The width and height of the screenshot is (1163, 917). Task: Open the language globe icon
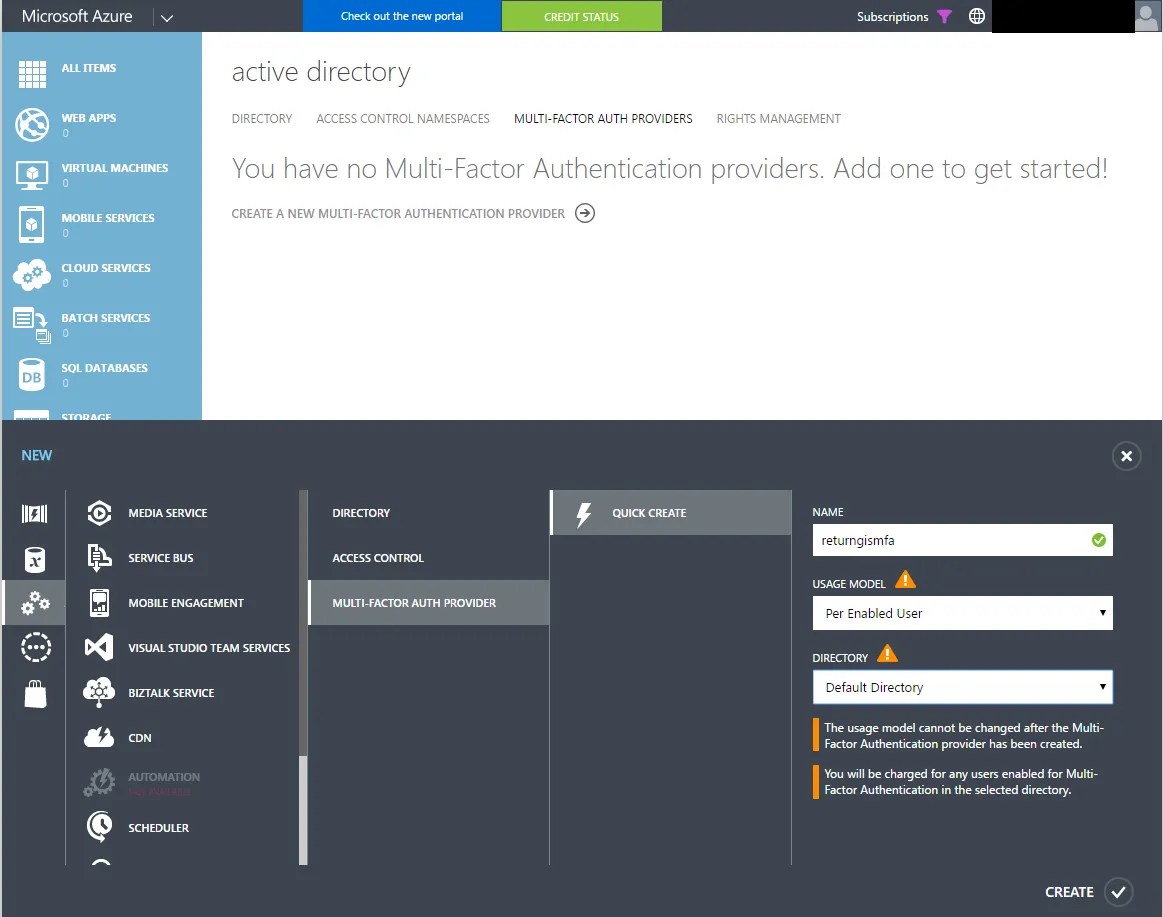click(977, 16)
